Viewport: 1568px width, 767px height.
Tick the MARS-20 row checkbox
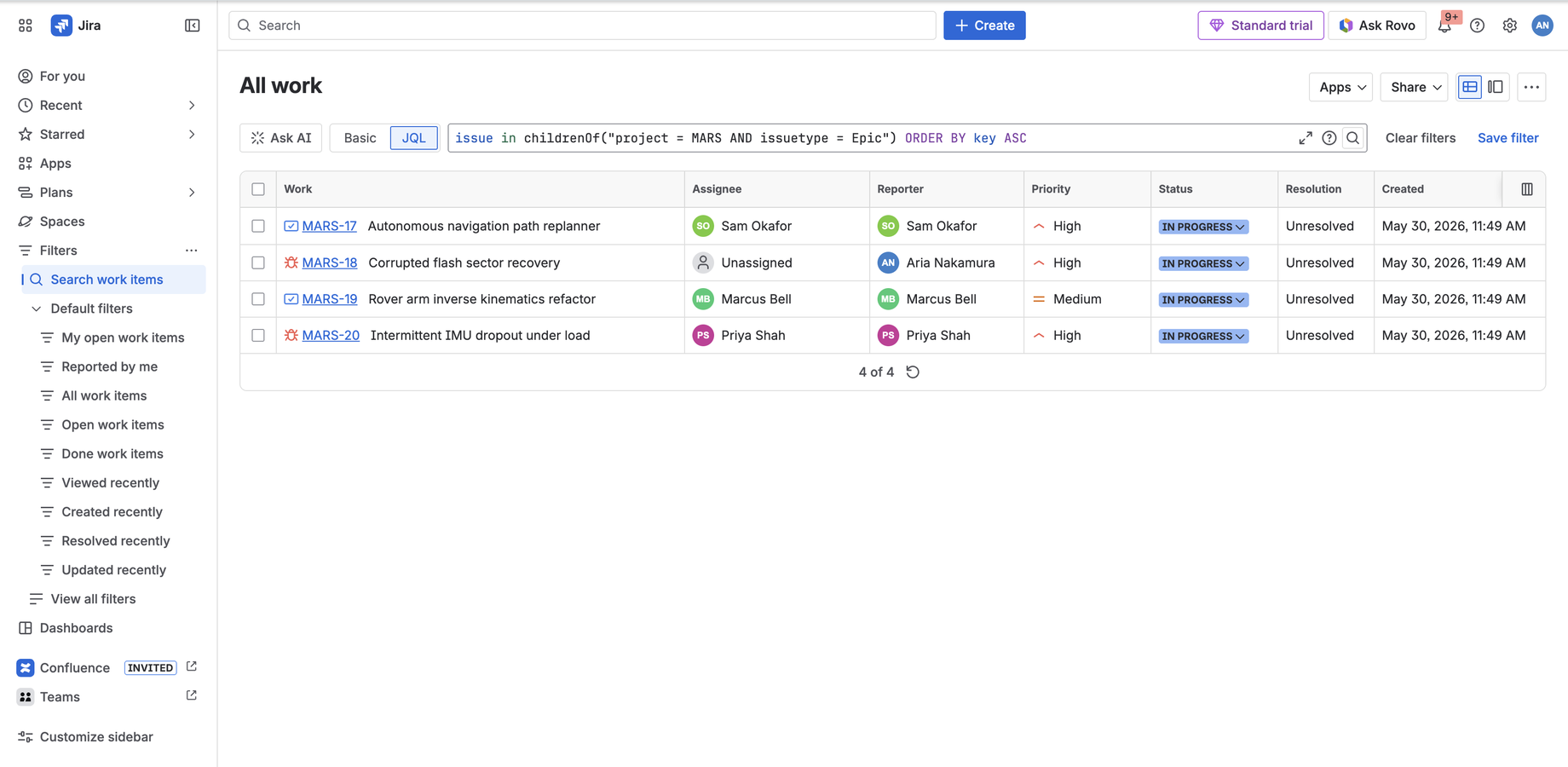tap(258, 335)
